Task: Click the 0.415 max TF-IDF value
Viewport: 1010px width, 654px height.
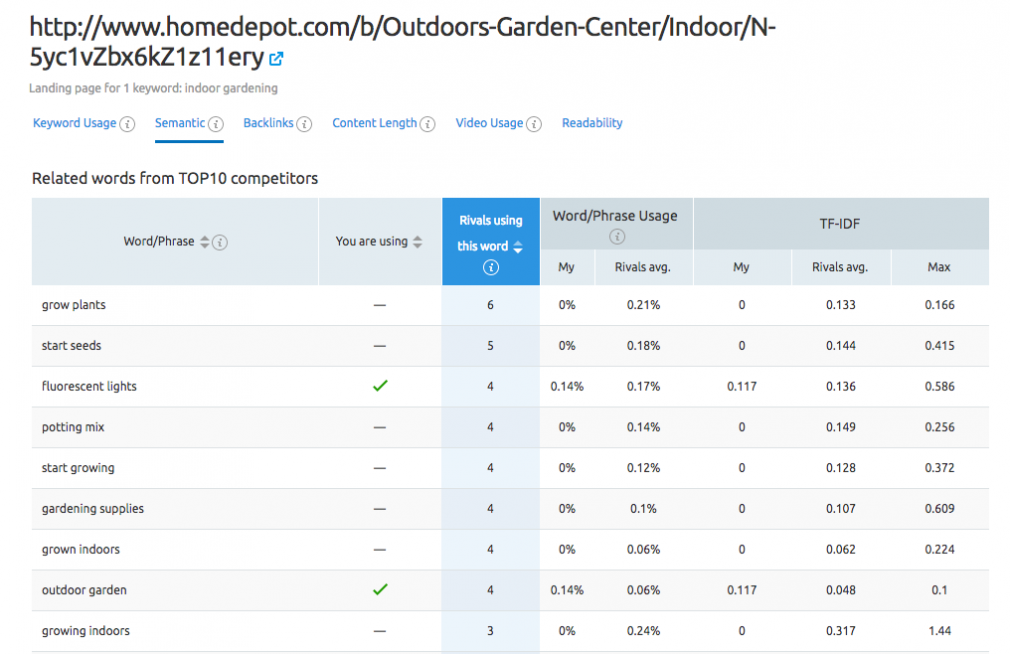Action: 940,346
